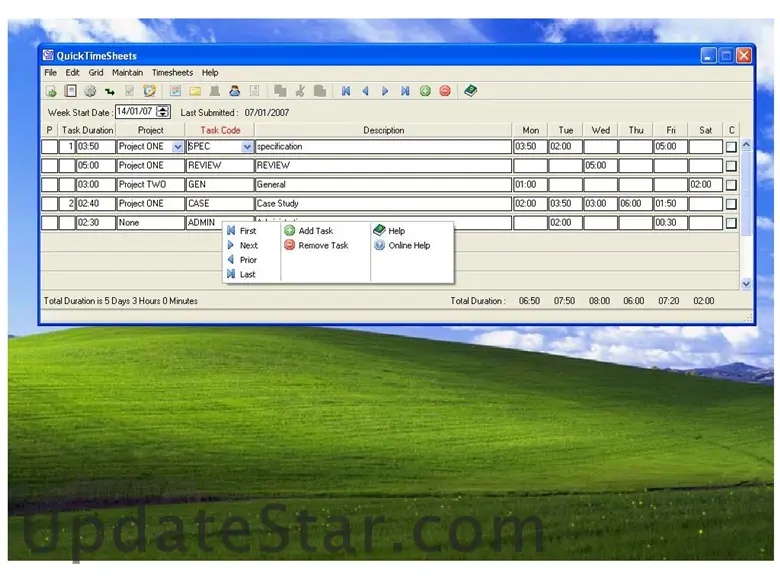
Task: Click the clock timer toolbar icon
Action: pyautogui.click(x=150, y=91)
